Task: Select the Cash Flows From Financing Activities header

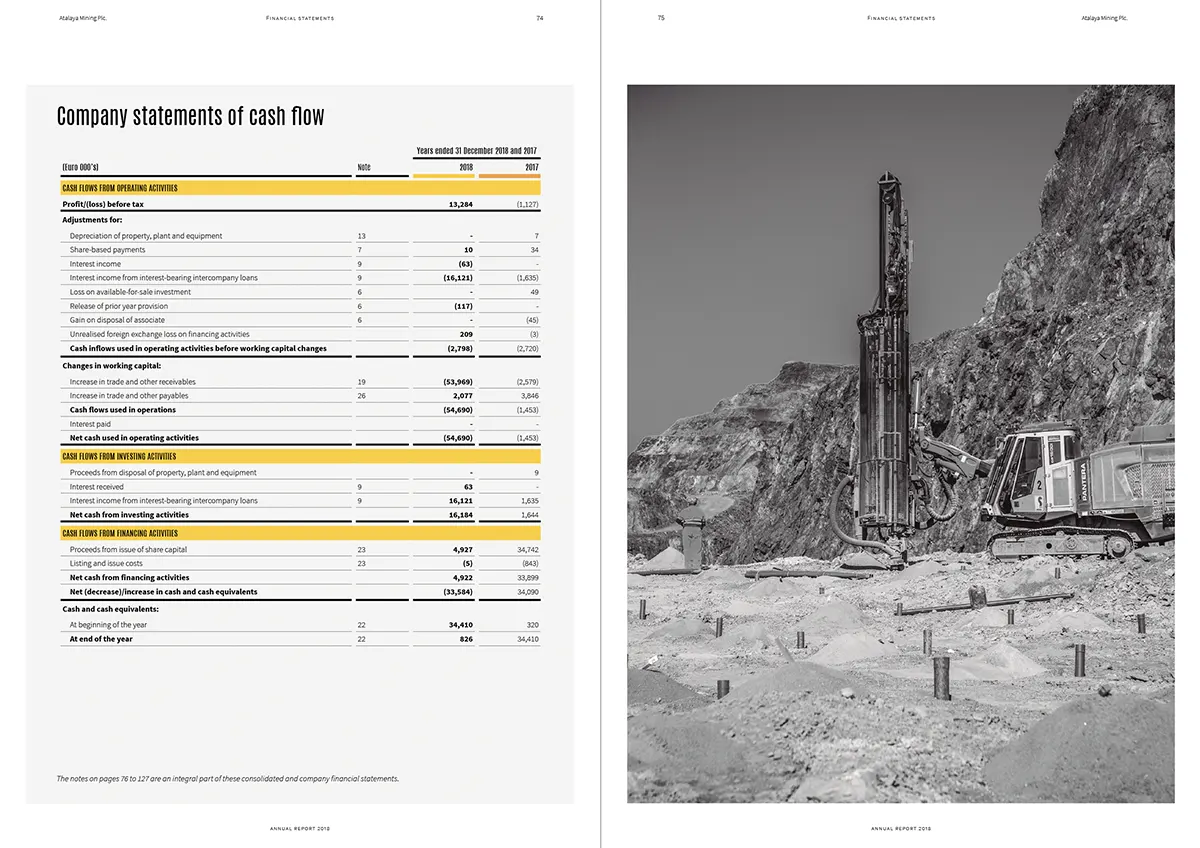Action: (120, 533)
